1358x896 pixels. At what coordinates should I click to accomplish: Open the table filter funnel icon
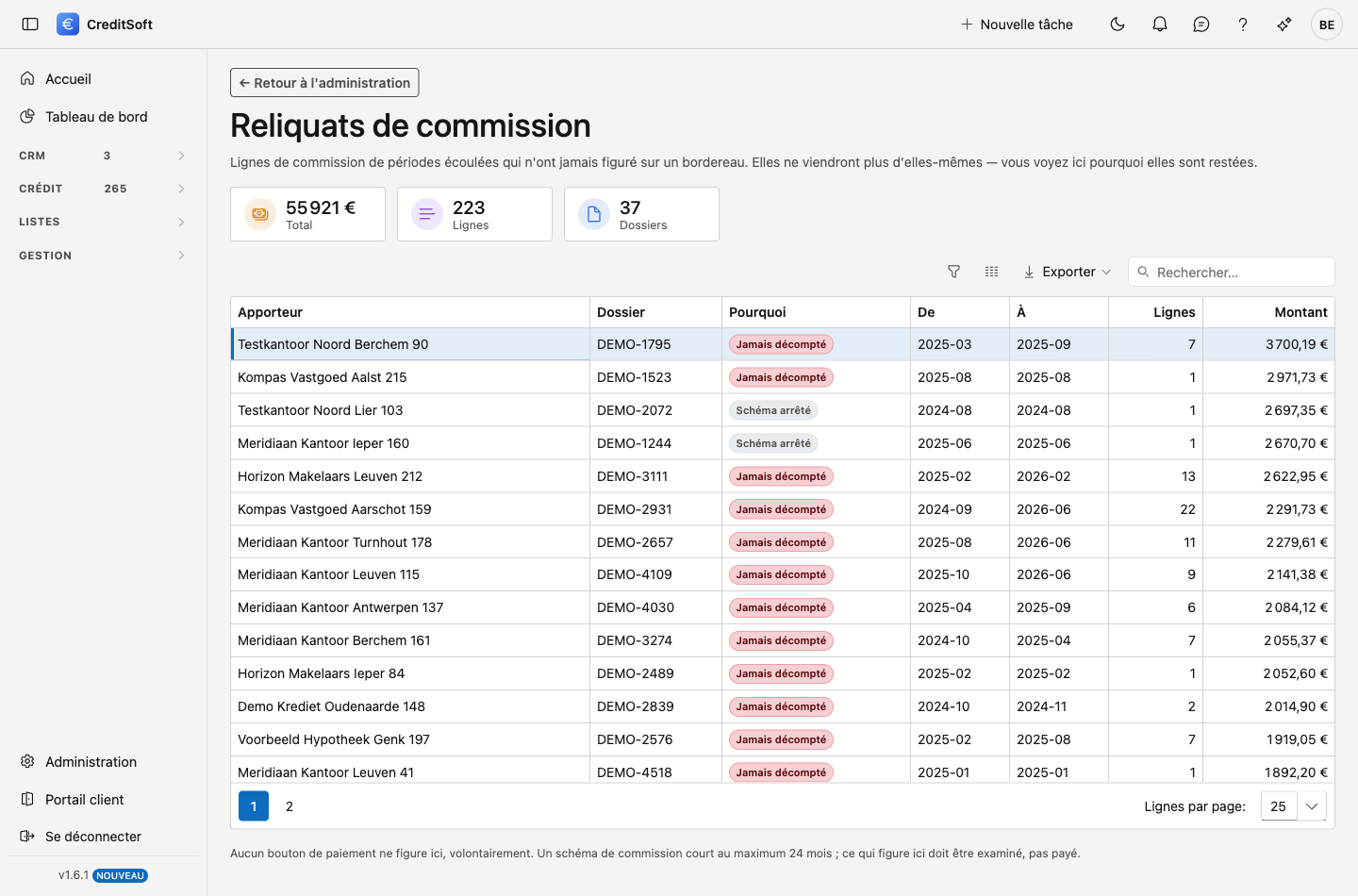point(953,272)
